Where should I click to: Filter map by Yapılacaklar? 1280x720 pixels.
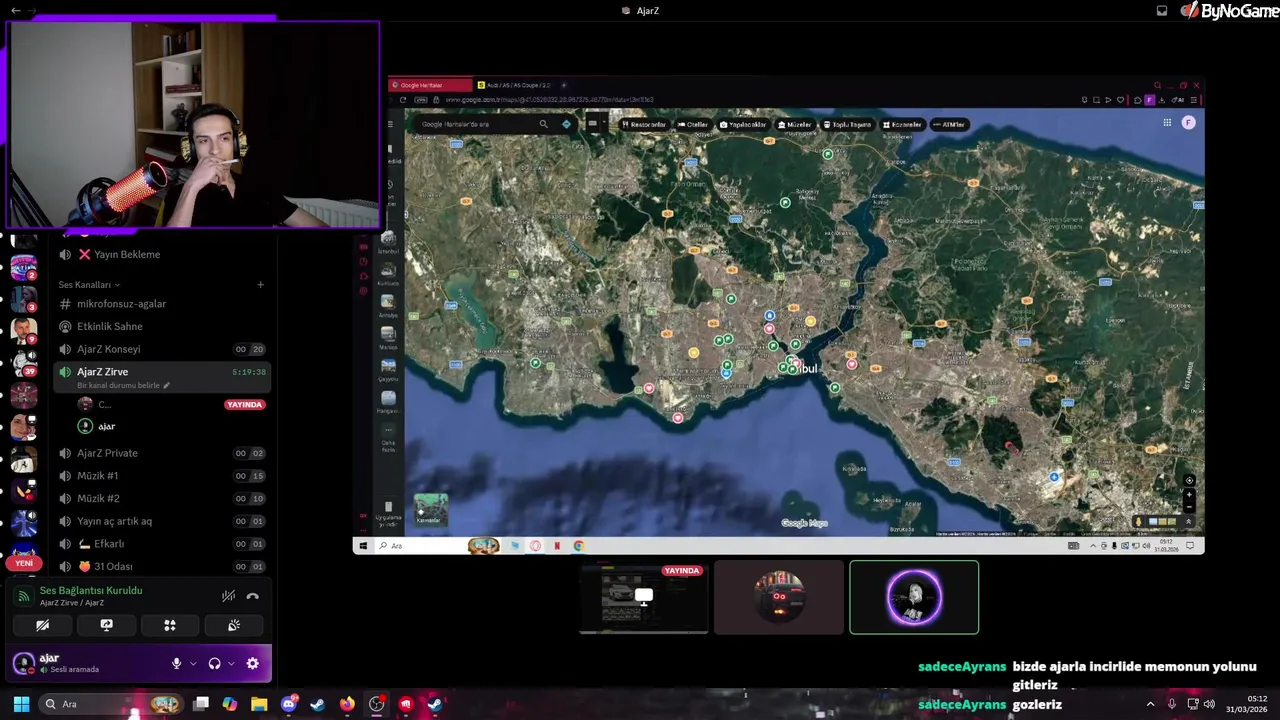pos(743,125)
